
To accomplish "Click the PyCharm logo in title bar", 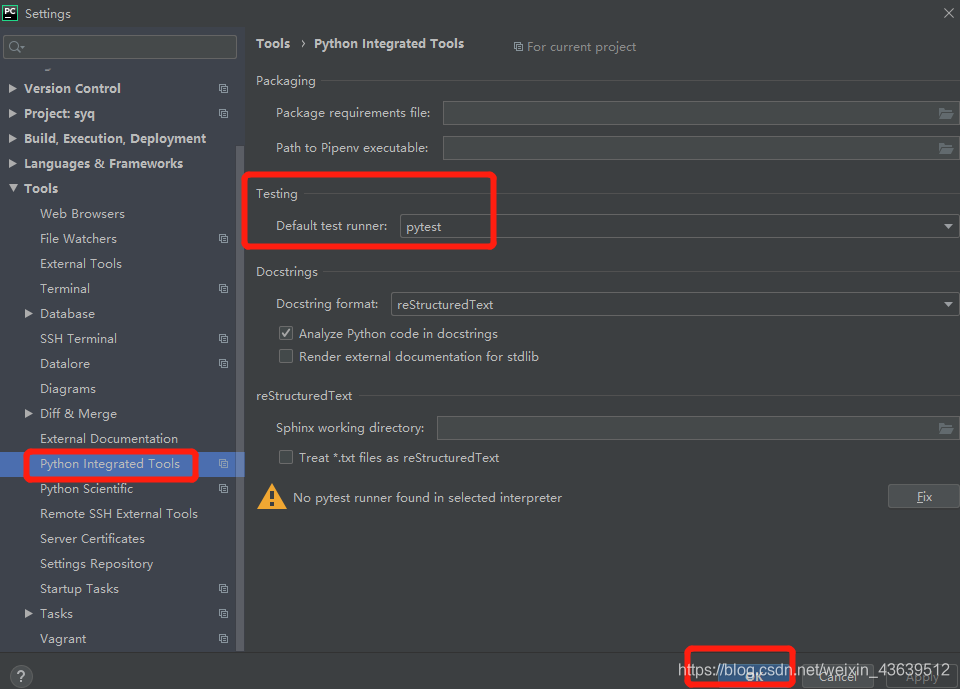I will [10, 12].
